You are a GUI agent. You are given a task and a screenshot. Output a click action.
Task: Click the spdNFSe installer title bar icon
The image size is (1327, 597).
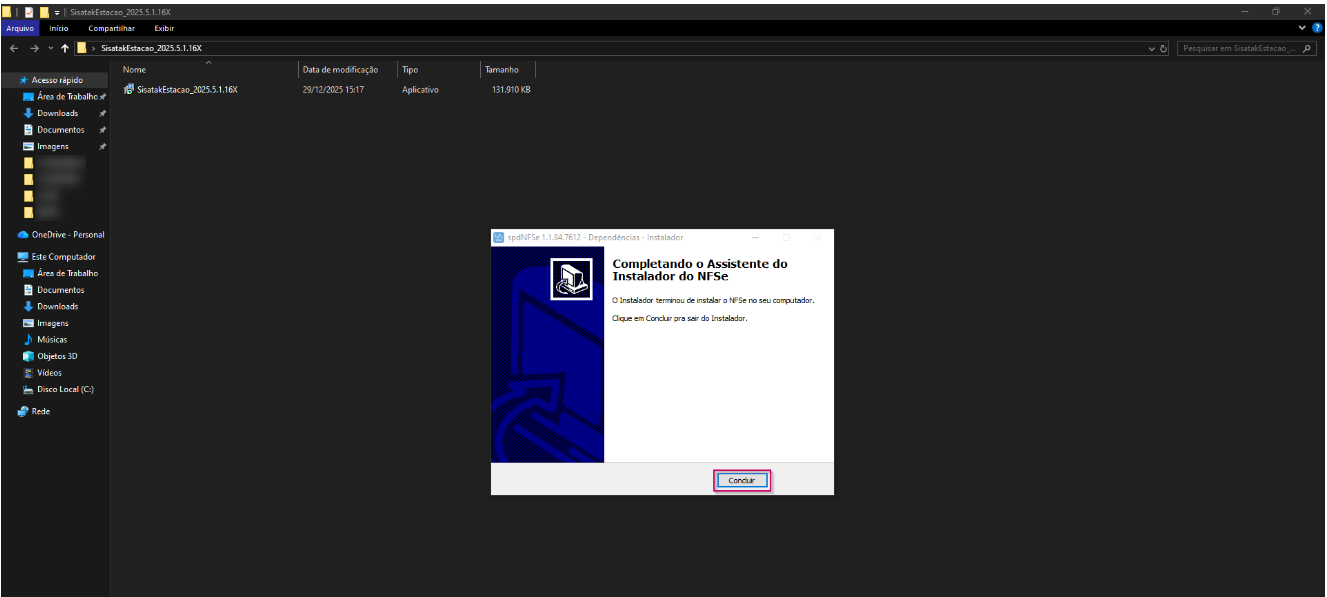[x=498, y=238]
